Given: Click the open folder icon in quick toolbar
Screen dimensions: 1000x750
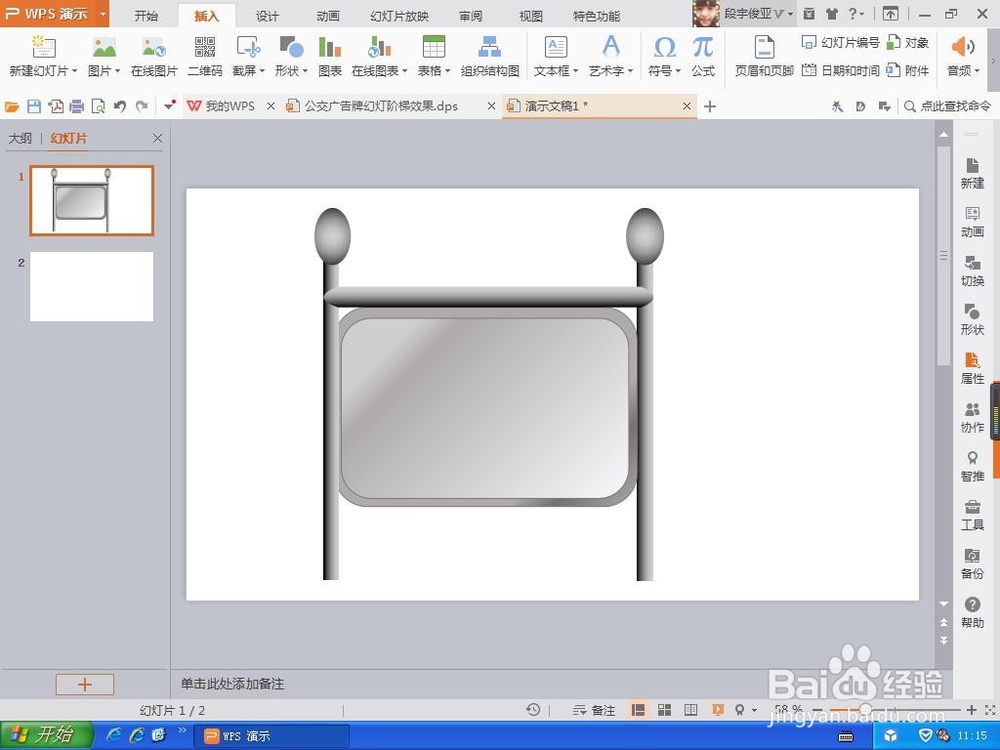Looking at the screenshot, I should pos(12,107).
